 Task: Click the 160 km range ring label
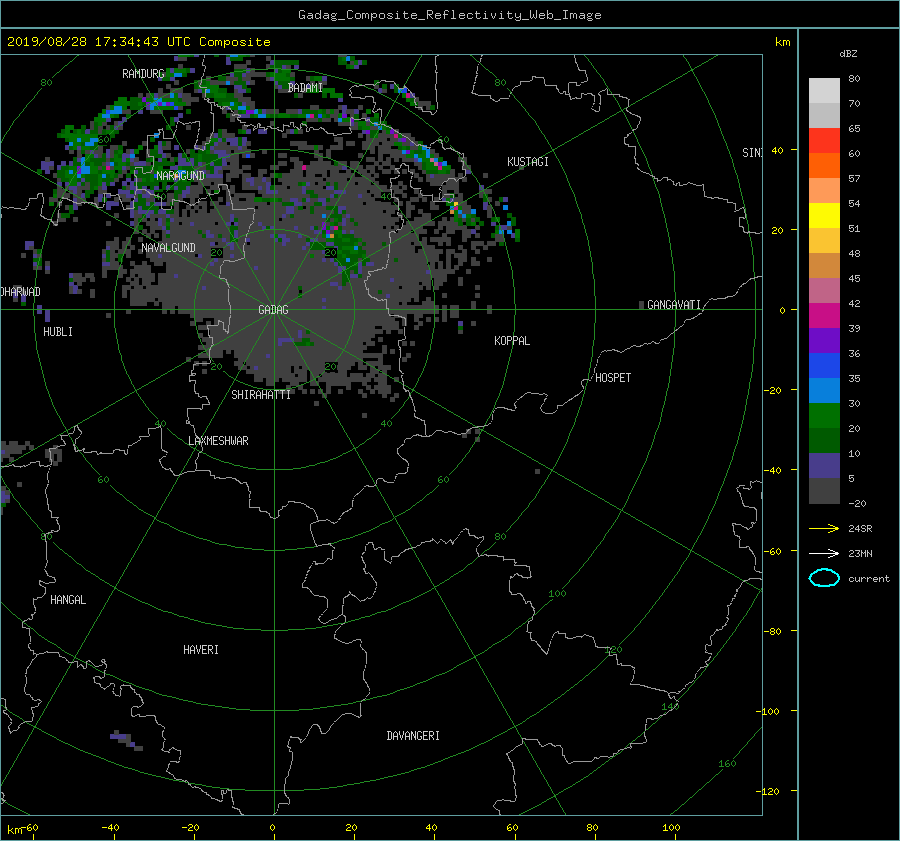727,764
